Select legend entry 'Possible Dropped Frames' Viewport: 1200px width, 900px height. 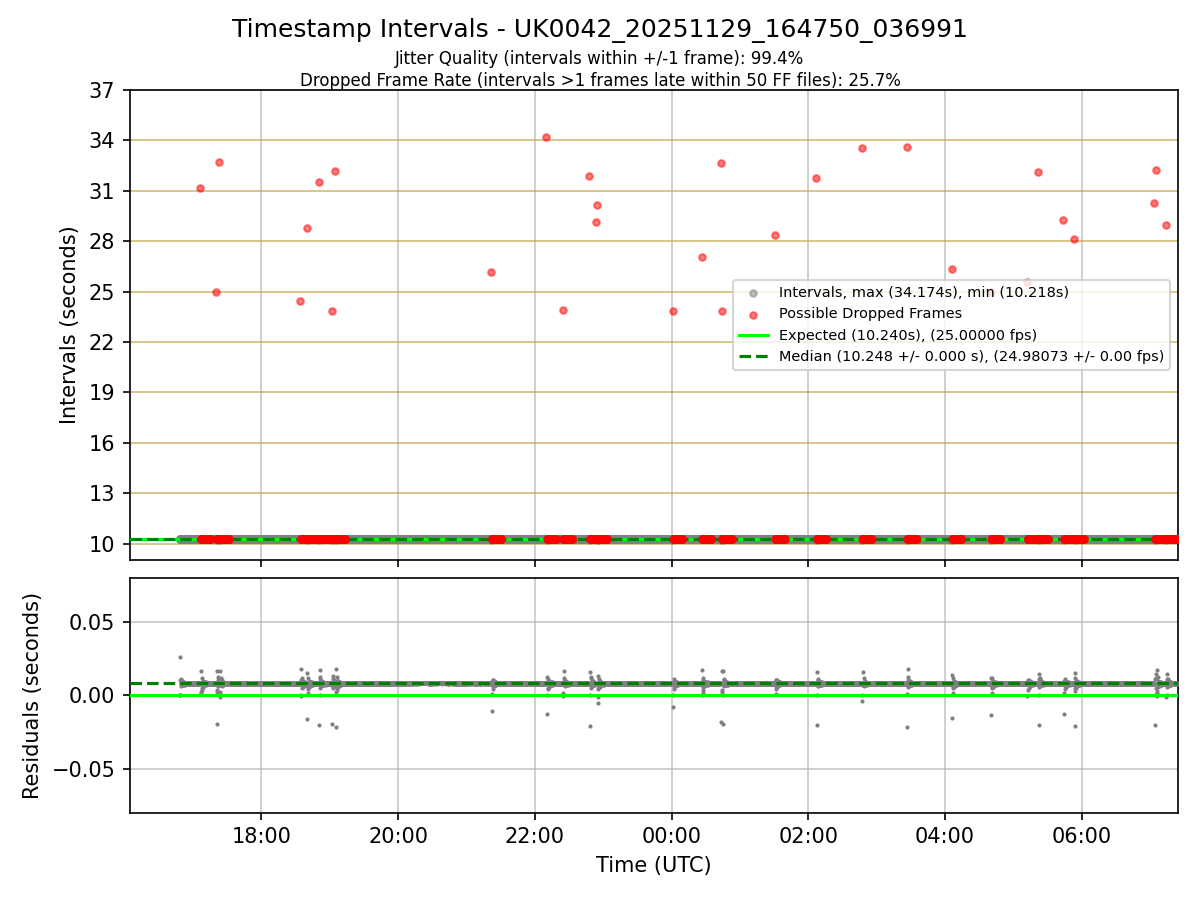(x=870, y=313)
